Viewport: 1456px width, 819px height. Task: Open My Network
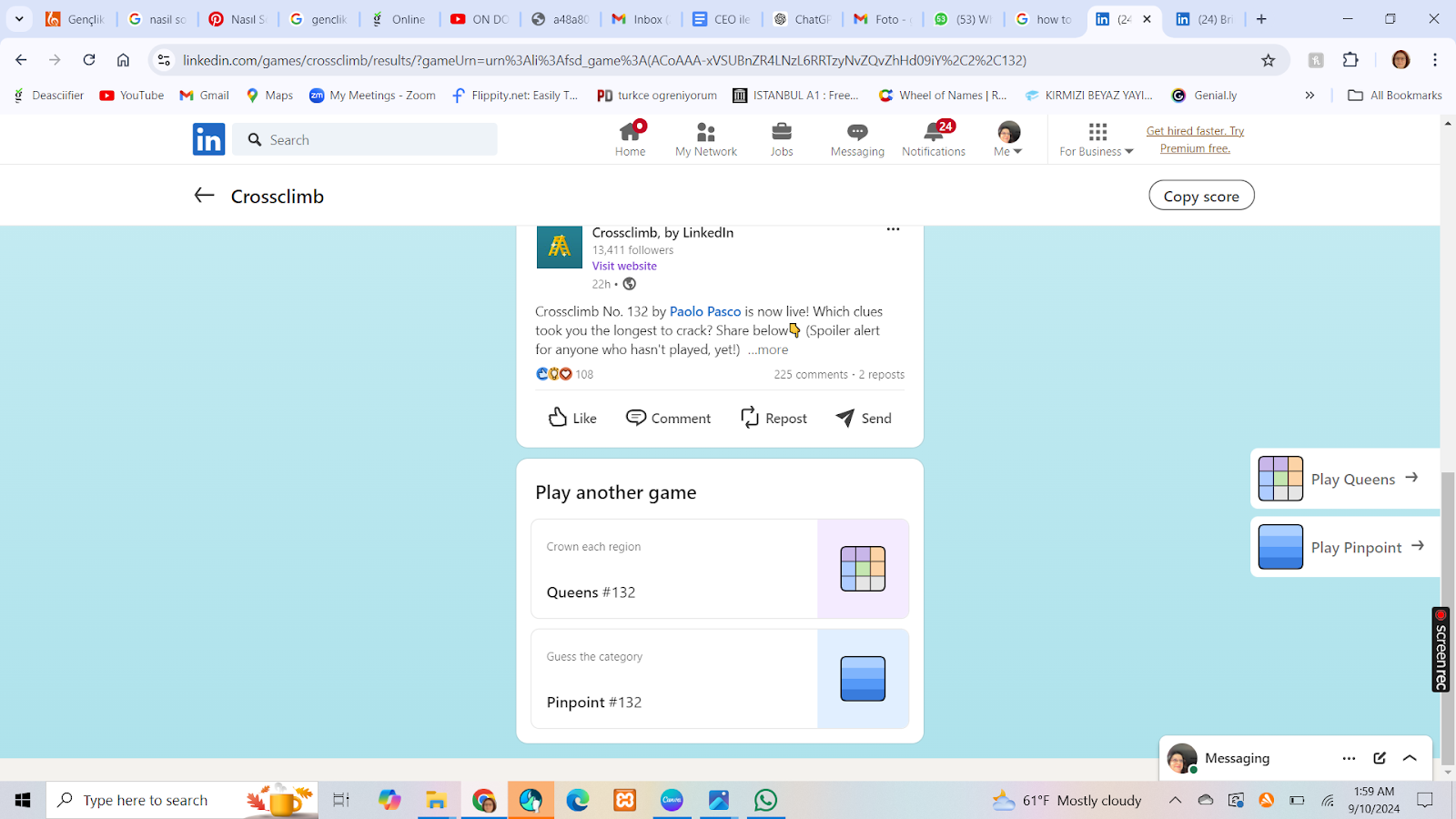coord(706,139)
